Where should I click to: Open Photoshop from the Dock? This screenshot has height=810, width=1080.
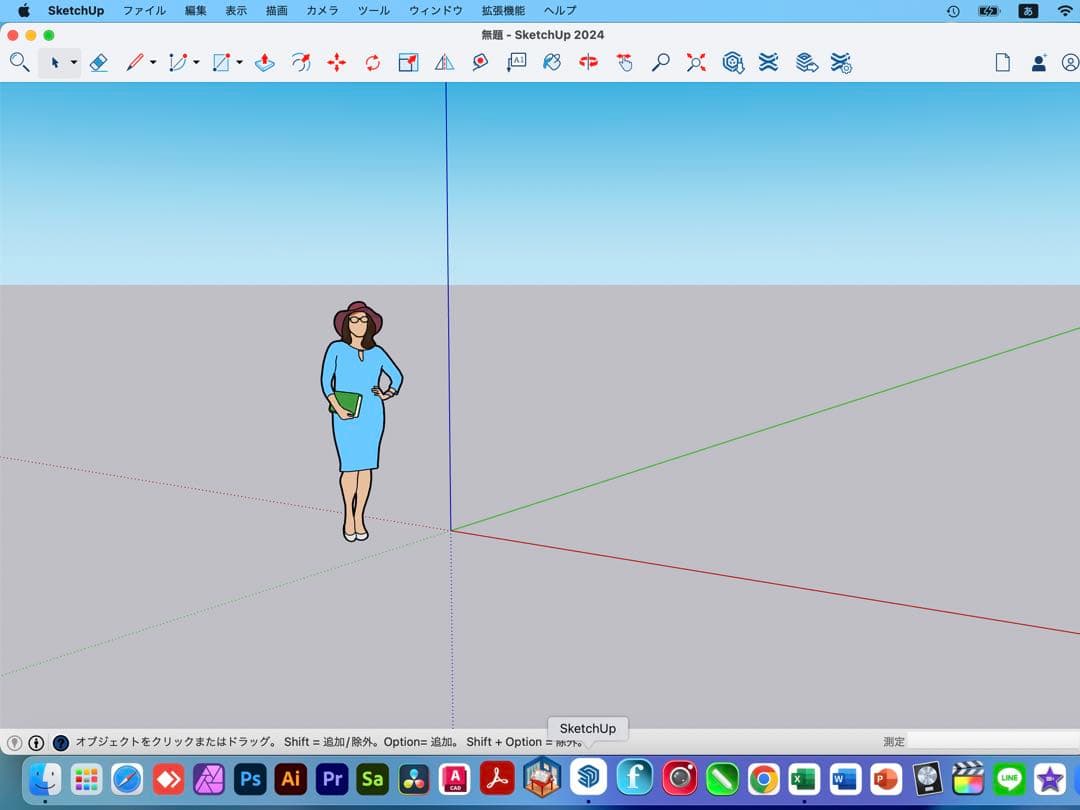(x=250, y=778)
